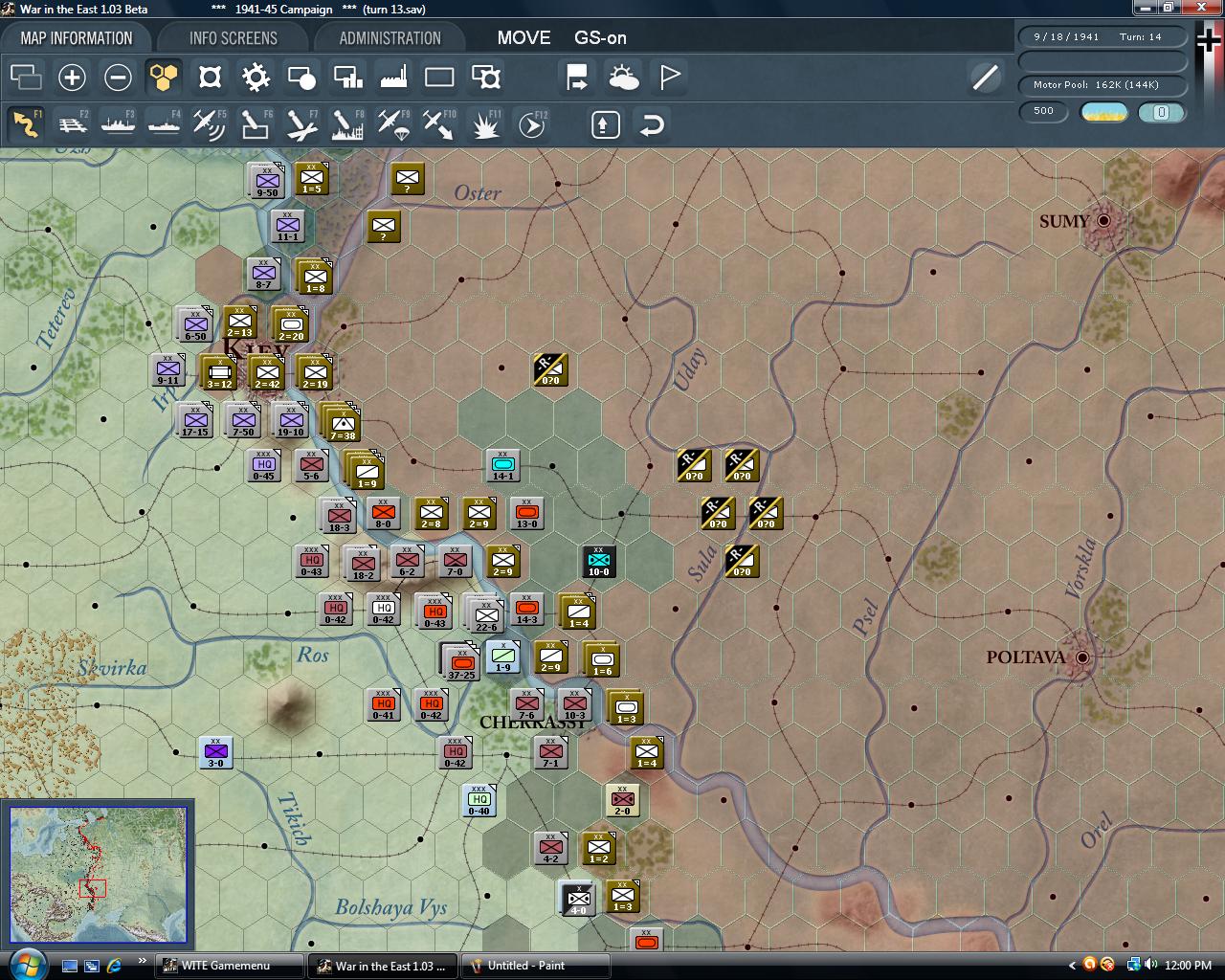Click Internet Explorer quick launch icon
1225x980 pixels.
pos(115,966)
